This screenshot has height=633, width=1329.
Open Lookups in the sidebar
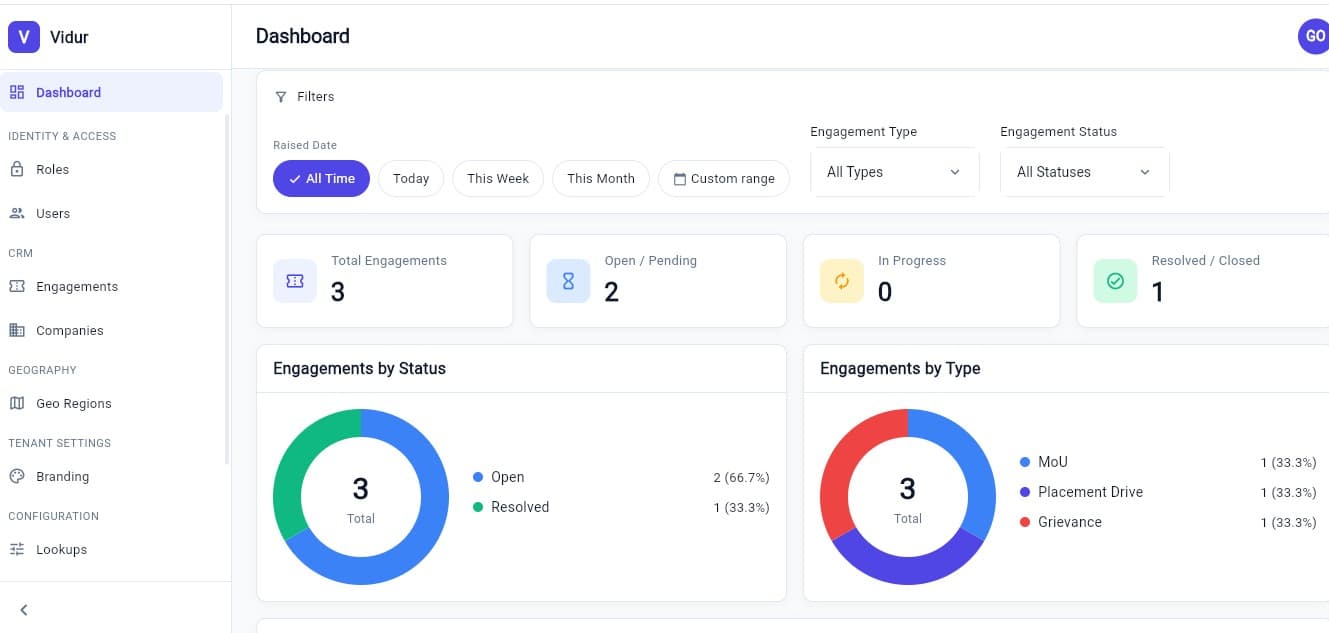[111, 549]
